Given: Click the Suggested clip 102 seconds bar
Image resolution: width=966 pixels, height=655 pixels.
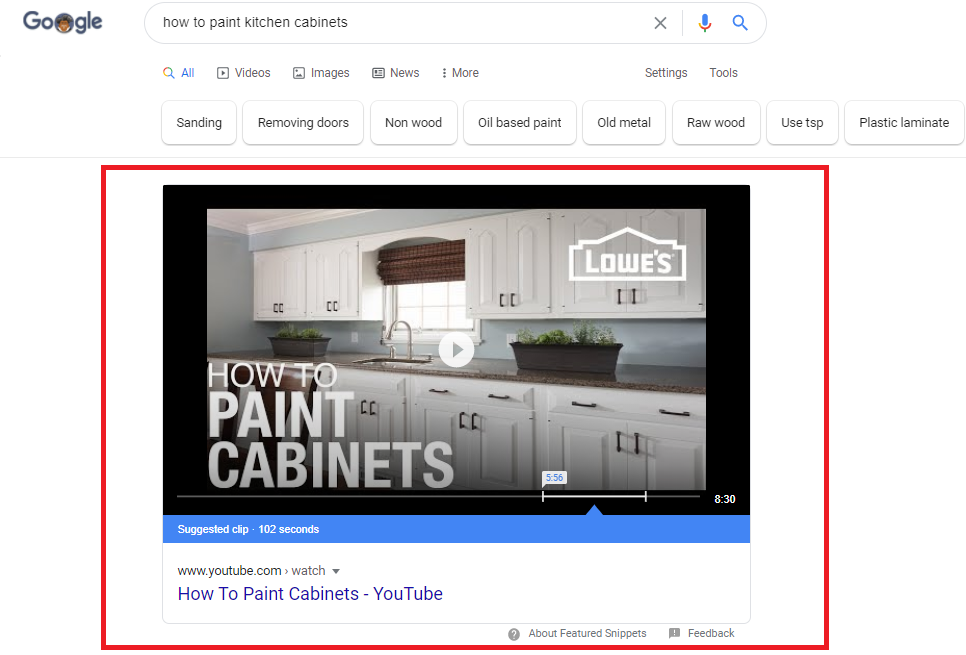Looking at the screenshot, I should point(457,529).
